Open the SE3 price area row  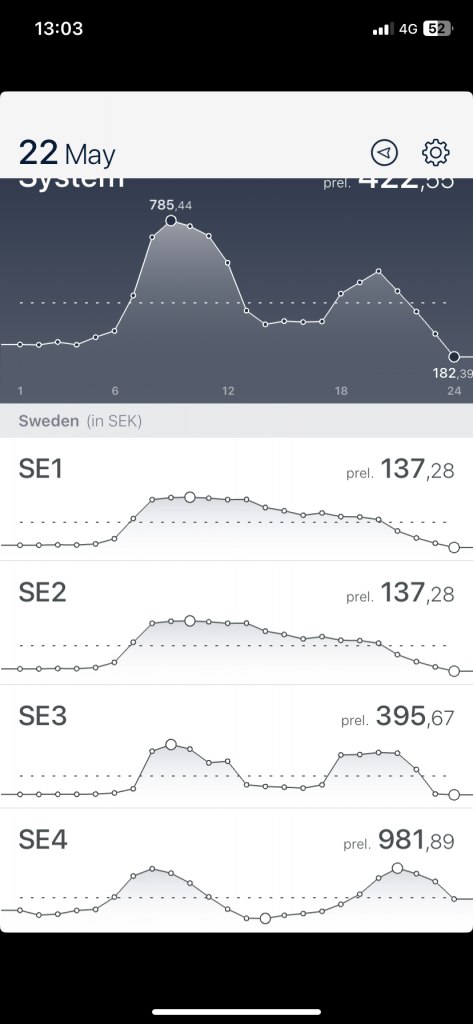tap(236, 746)
